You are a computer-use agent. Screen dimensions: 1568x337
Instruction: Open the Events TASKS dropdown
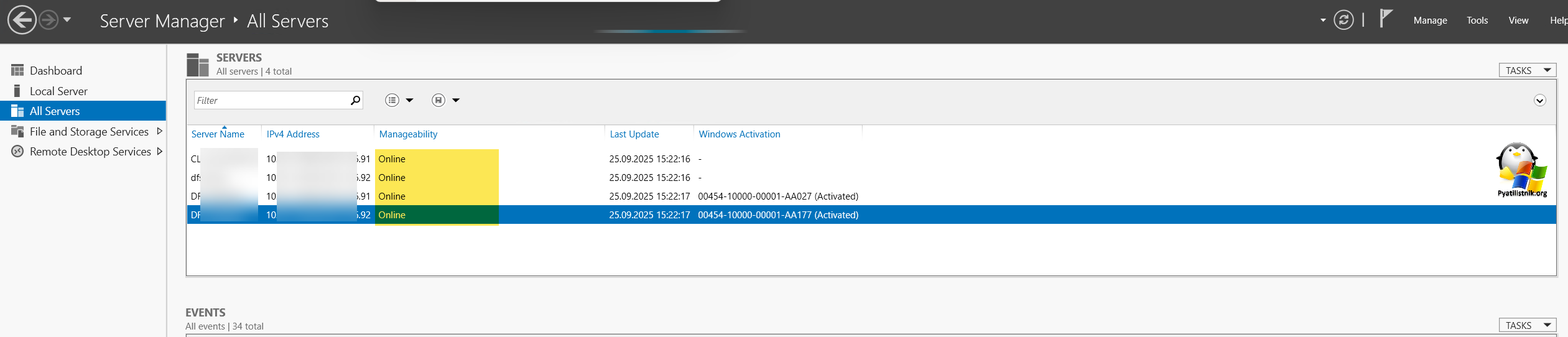click(x=1527, y=325)
